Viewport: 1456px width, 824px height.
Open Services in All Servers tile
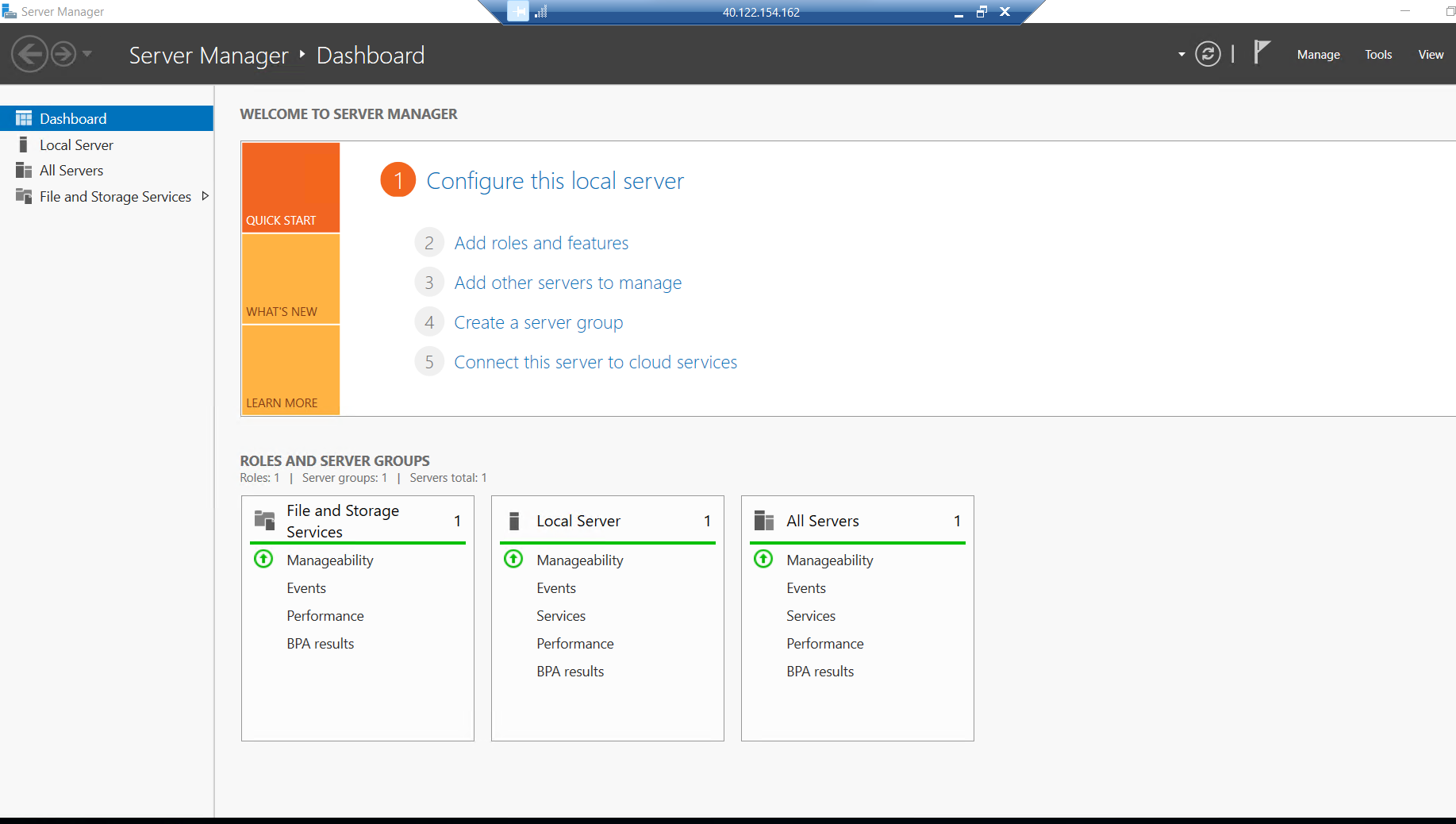point(811,616)
